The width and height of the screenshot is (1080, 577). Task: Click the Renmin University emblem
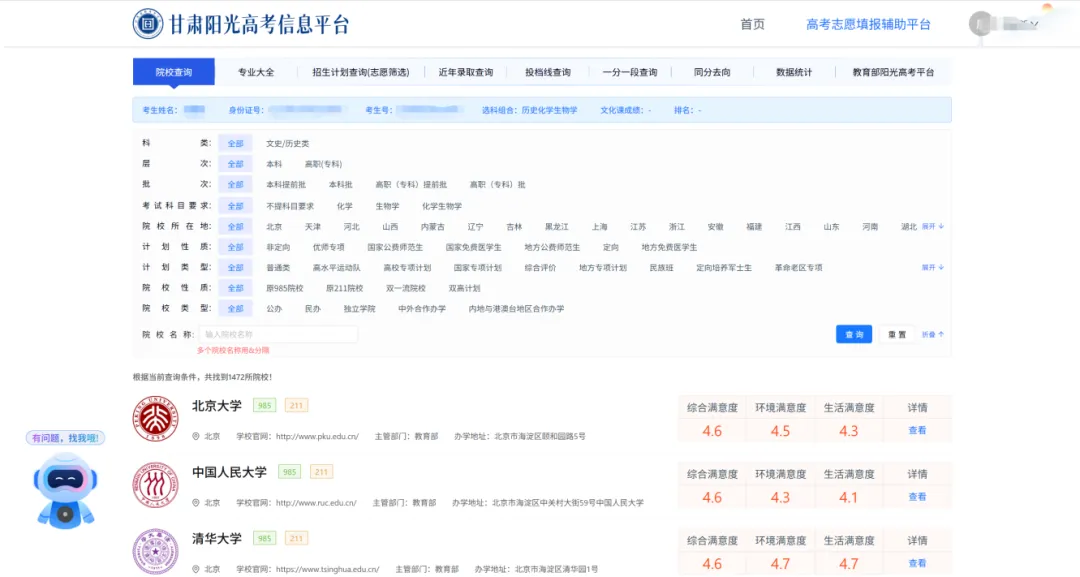[x=156, y=485]
